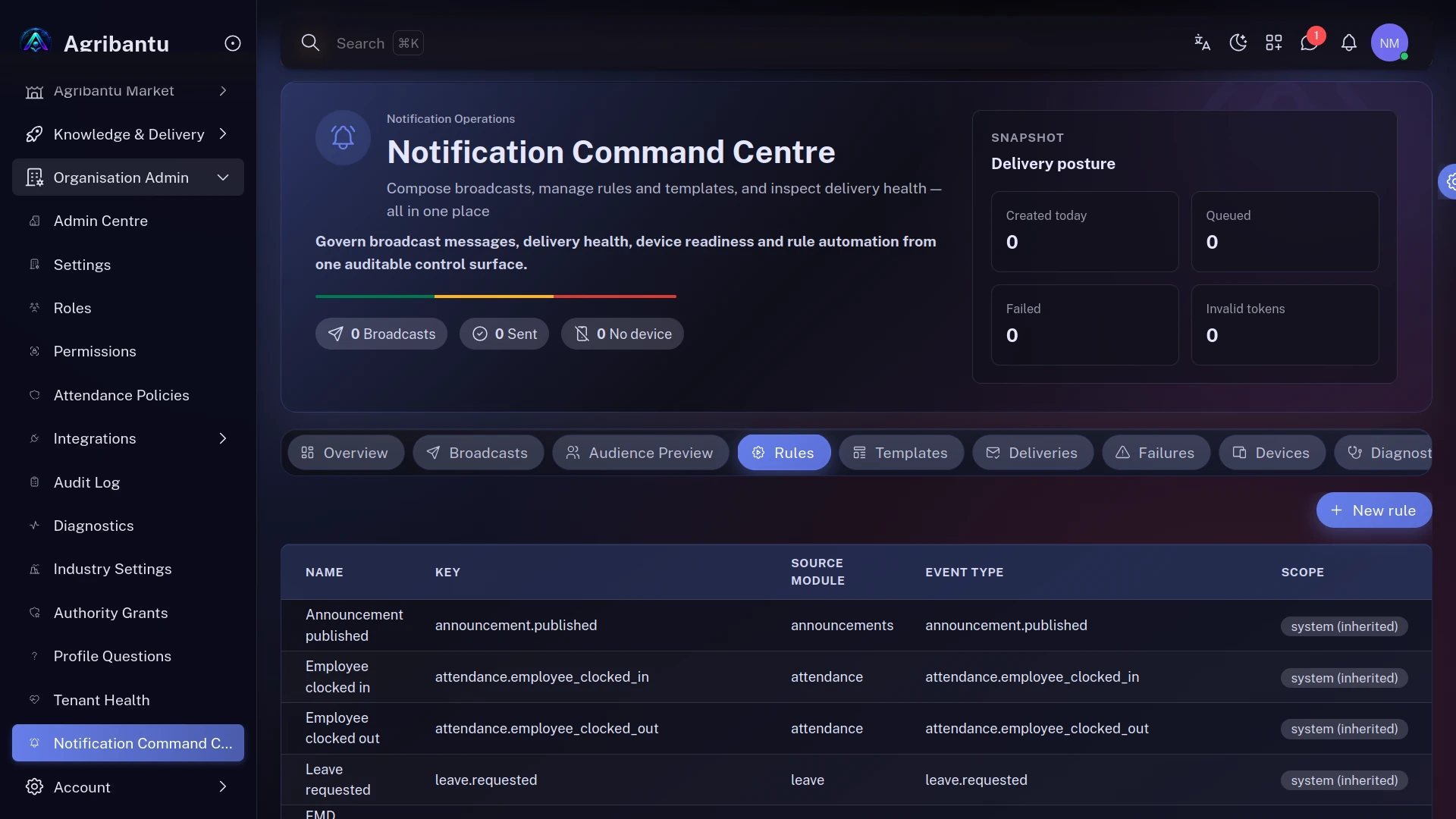
Task: Open Admin Centre in sidebar
Action: point(127,221)
